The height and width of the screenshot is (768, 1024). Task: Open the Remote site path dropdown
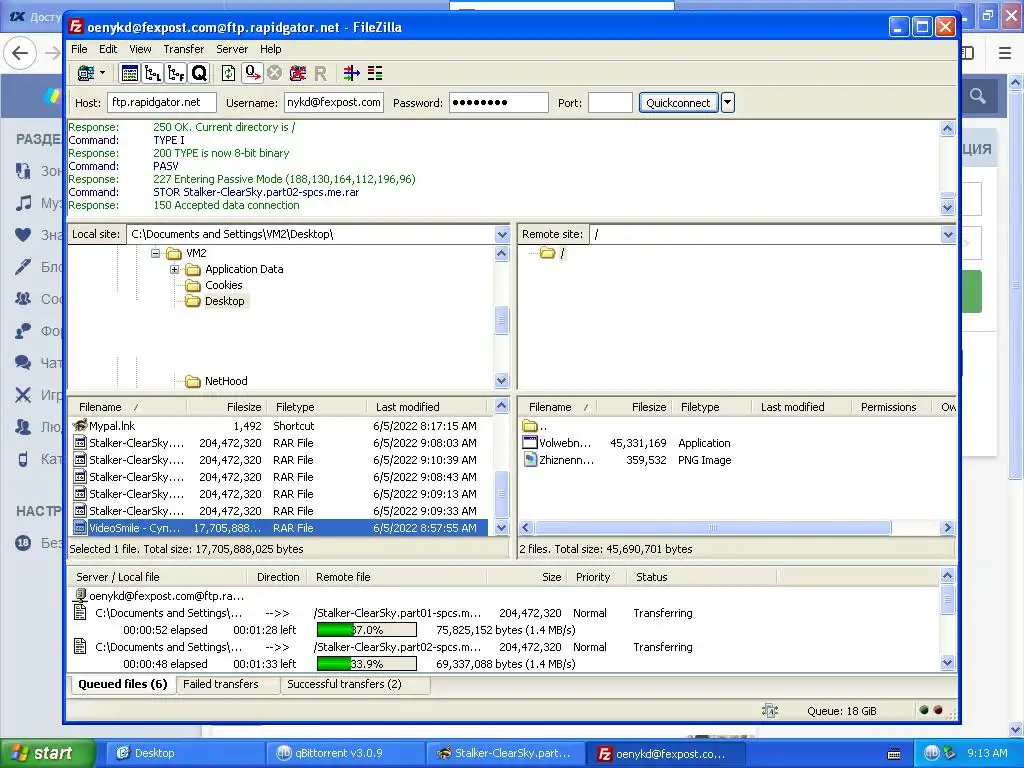pyautogui.click(x=948, y=234)
